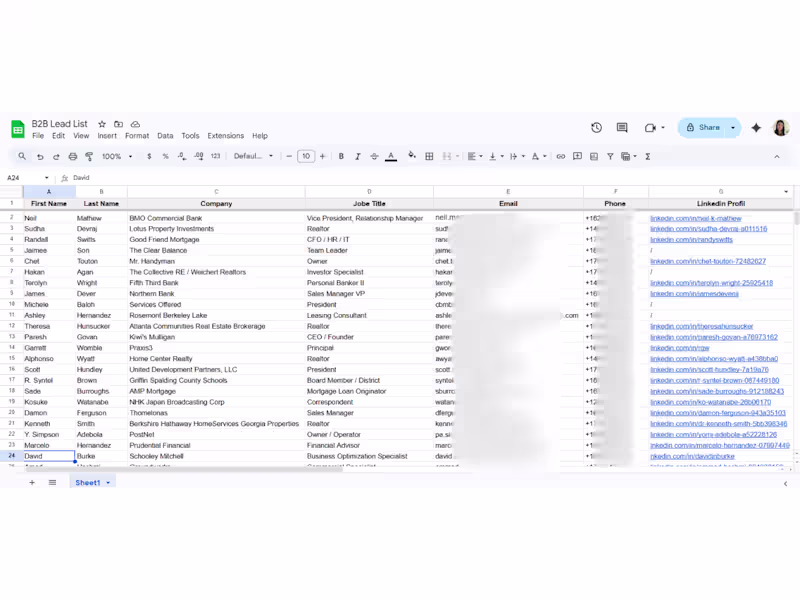Screen dimensions: 800x600
Task: Open Name box dropdown arrow
Action: click(x=46, y=178)
